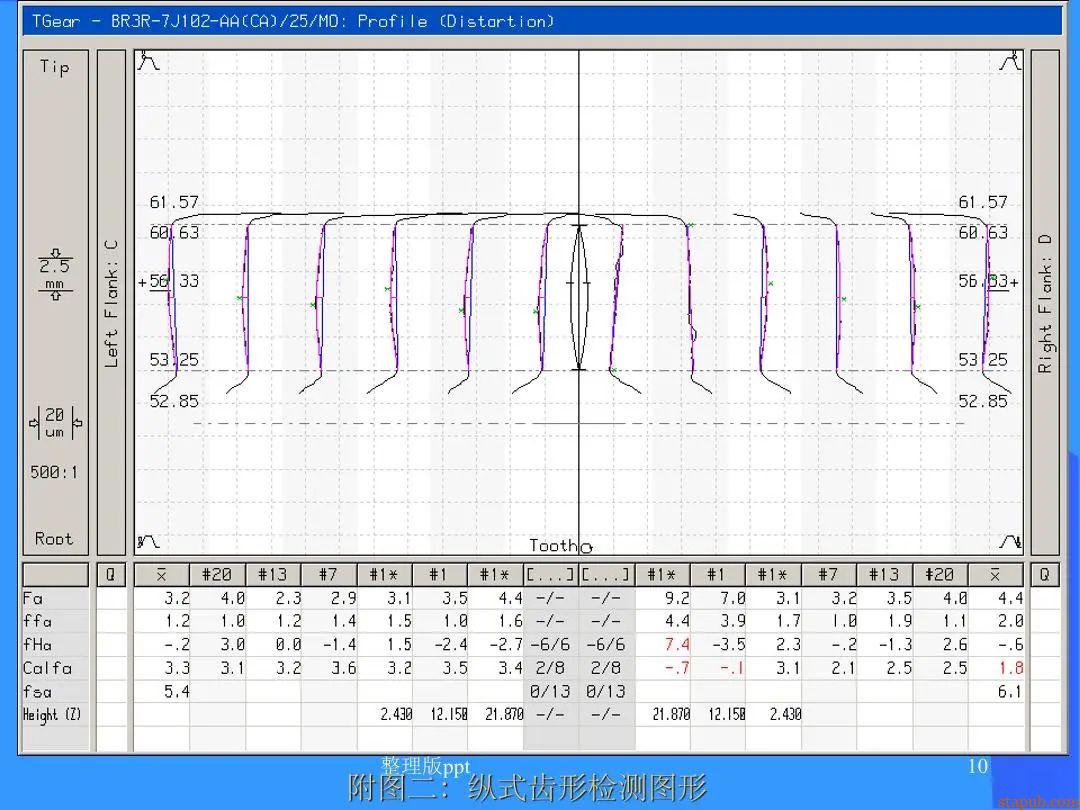Select the rightmost #13 column header
The width and height of the screenshot is (1080, 810).
pos(883,575)
